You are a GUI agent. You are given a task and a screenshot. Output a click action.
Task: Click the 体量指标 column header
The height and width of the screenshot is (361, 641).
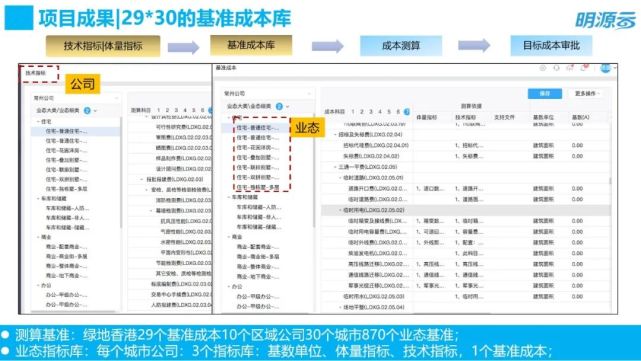(426, 118)
